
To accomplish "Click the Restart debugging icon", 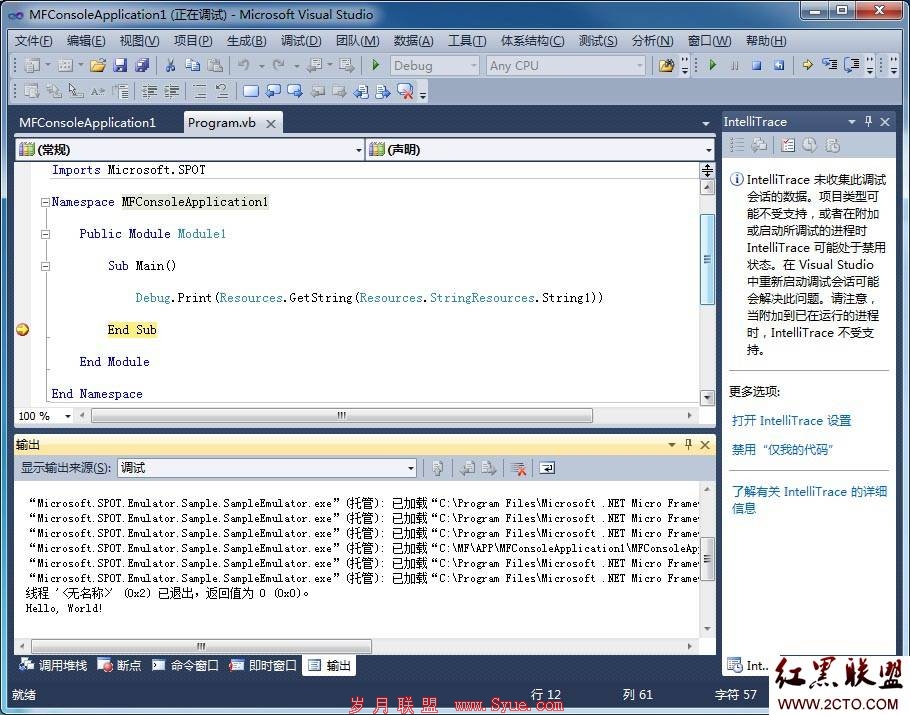I will [779, 66].
